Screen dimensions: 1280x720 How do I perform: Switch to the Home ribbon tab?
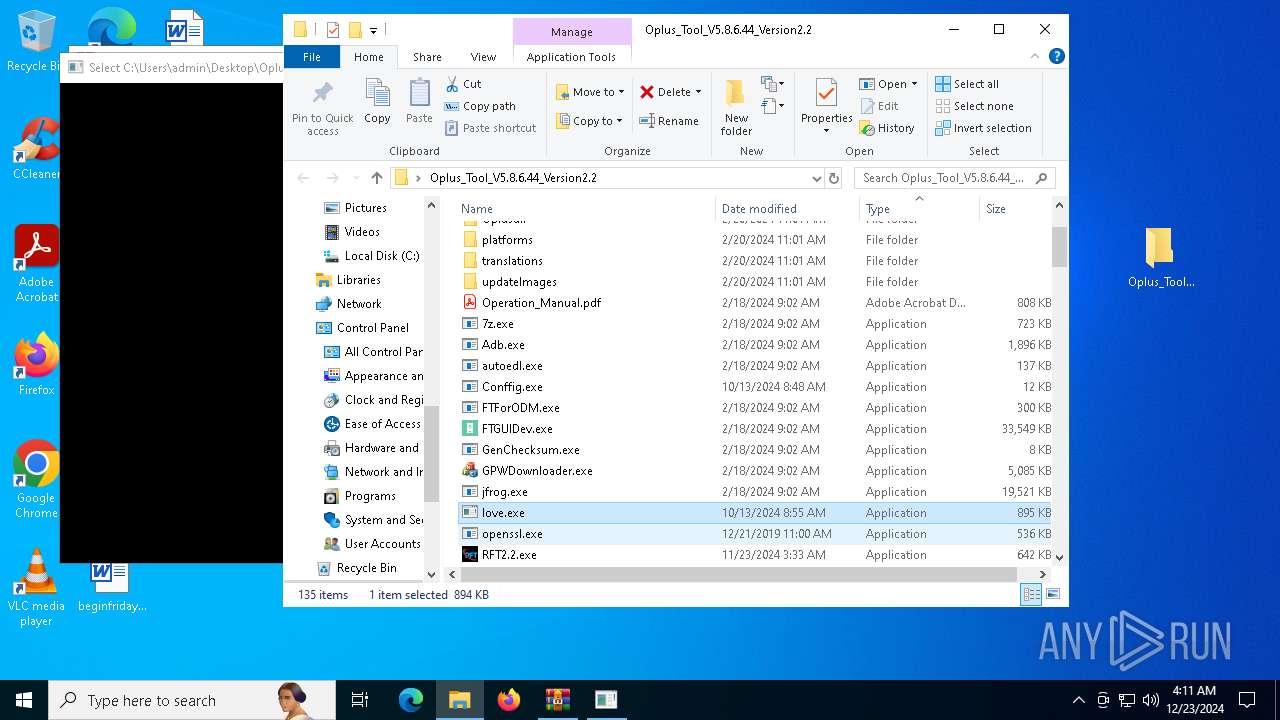[368, 57]
